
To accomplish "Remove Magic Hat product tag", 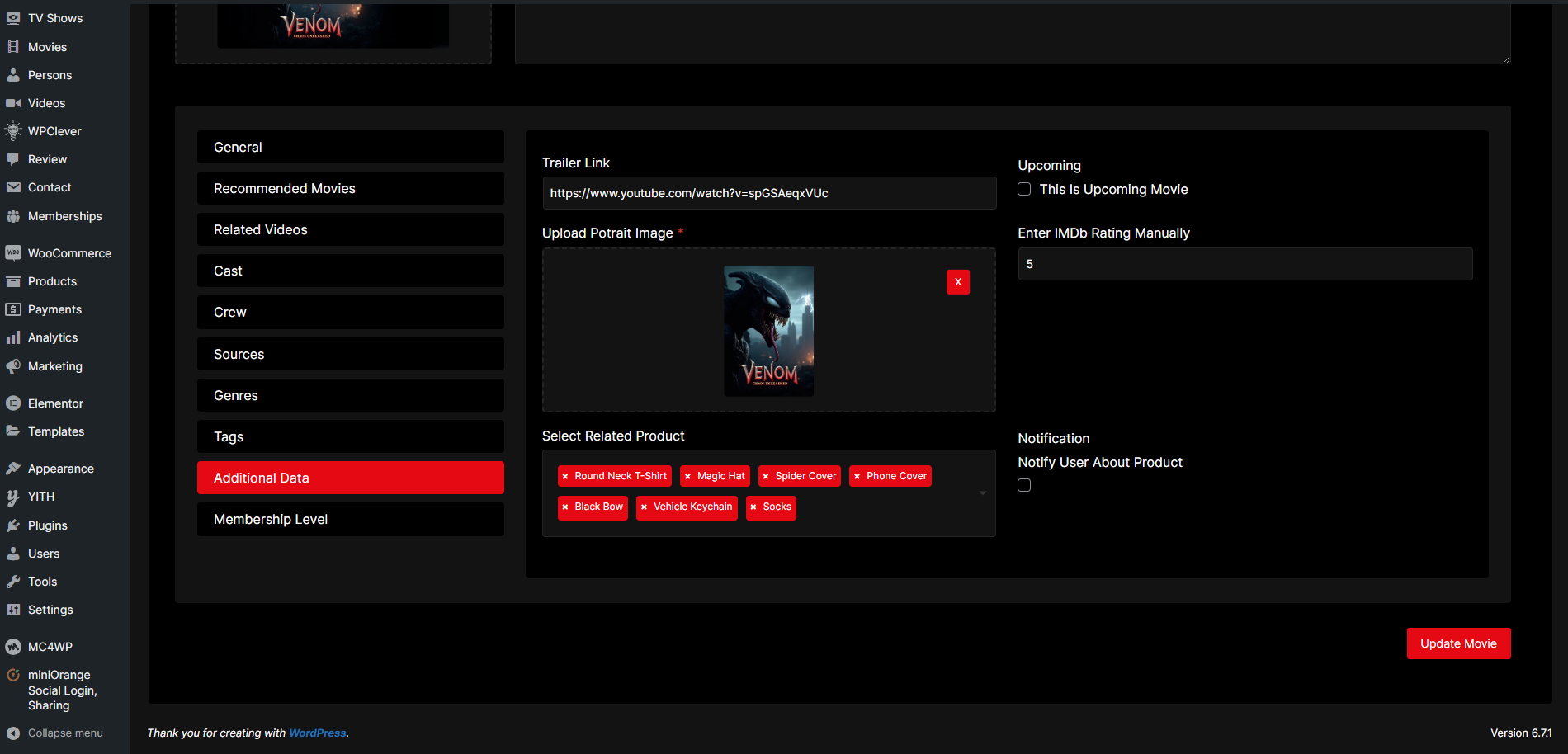I will pos(687,477).
